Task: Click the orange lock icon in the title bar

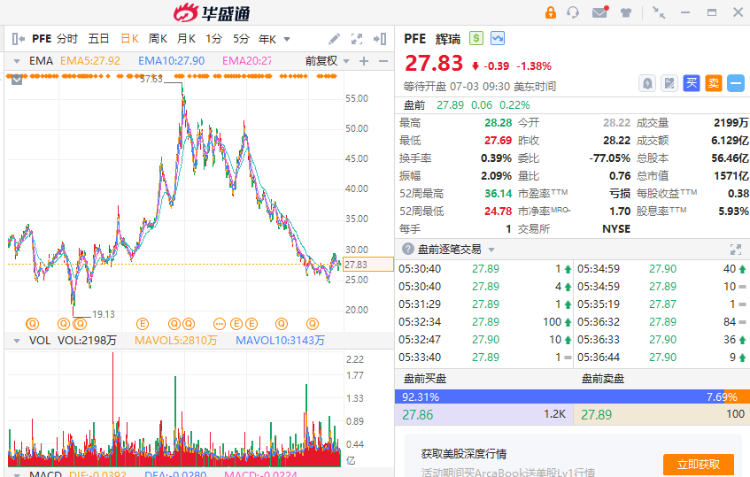Action: [x=551, y=12]
